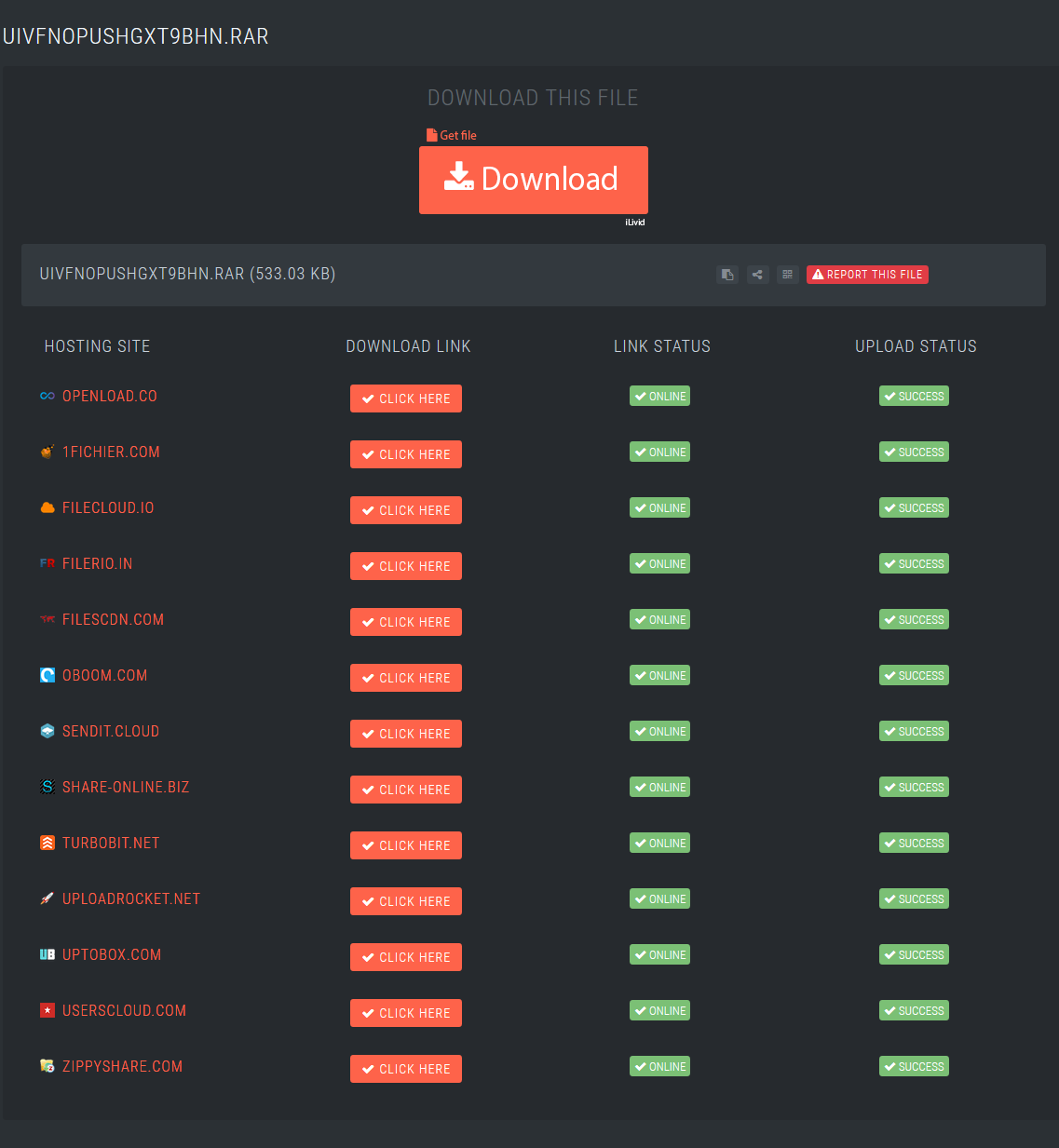
Task: Click the Uploadrocket.net rocket icon
Action: [x=48, y=898]
